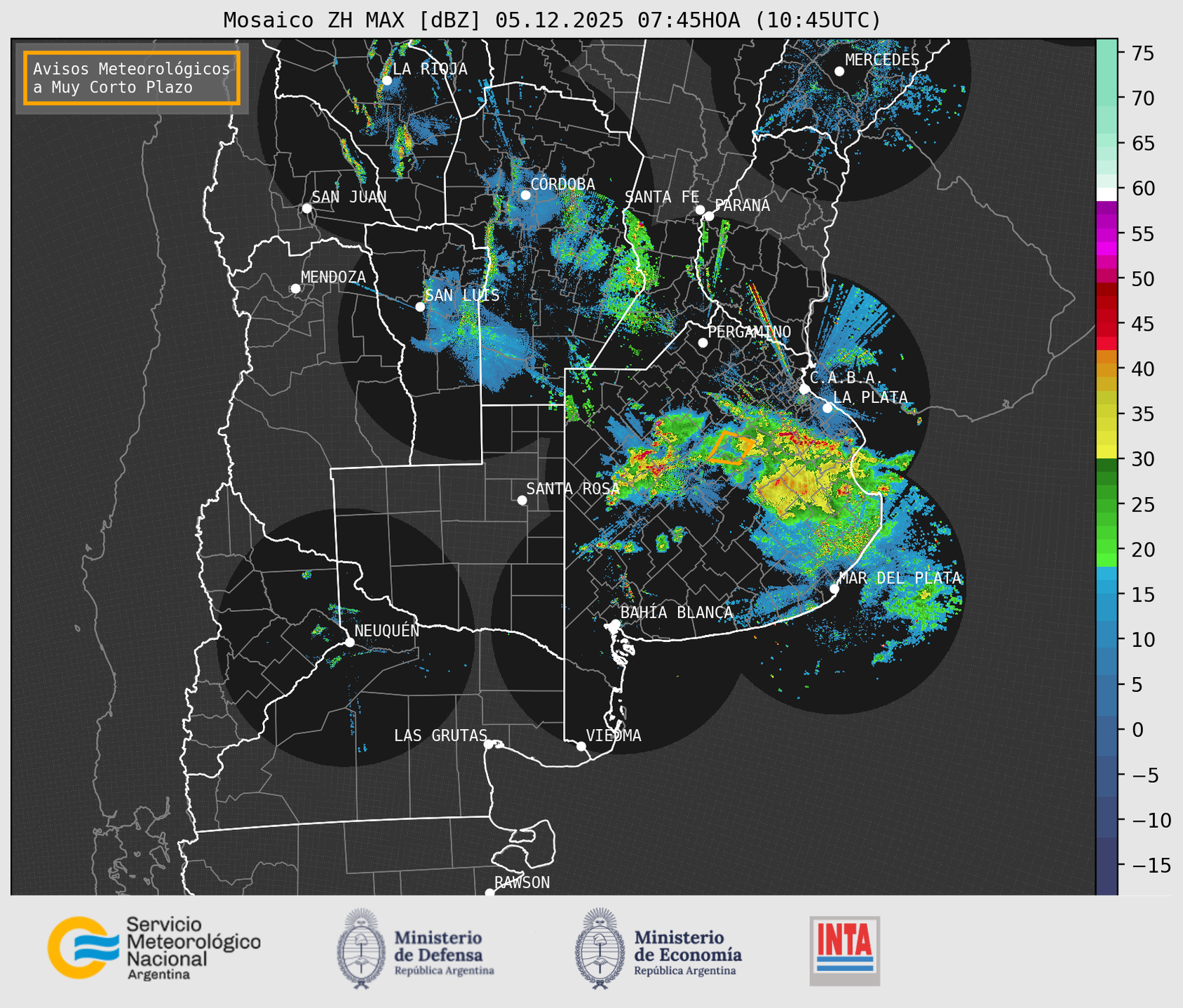Image resolution: width=1183 pixels, height=1008 pixels.
Task: Click the Córdoba city marker dot
Action: (525, 195)
